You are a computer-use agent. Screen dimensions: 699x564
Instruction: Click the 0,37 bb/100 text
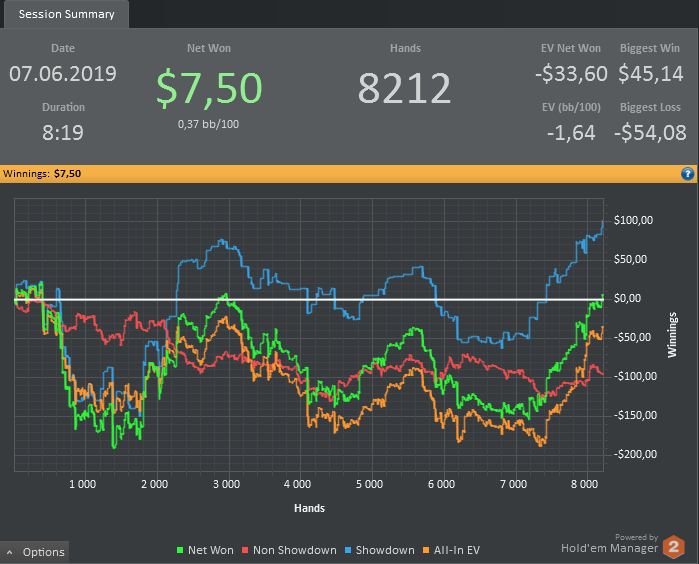pos(208,124)
